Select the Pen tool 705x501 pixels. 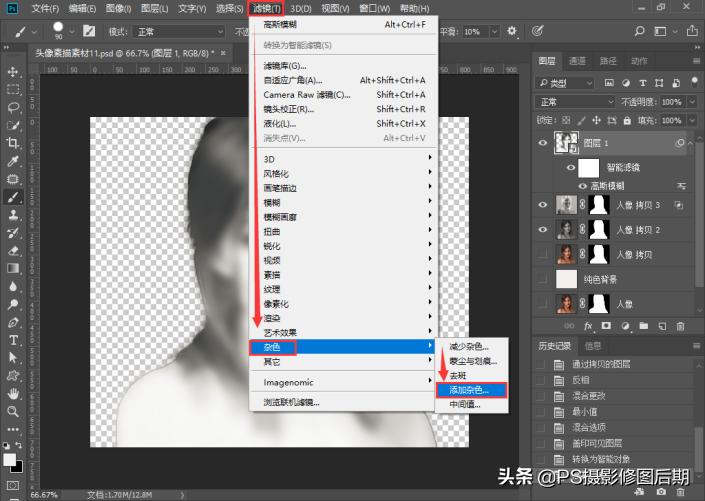[x=13, y=322]
